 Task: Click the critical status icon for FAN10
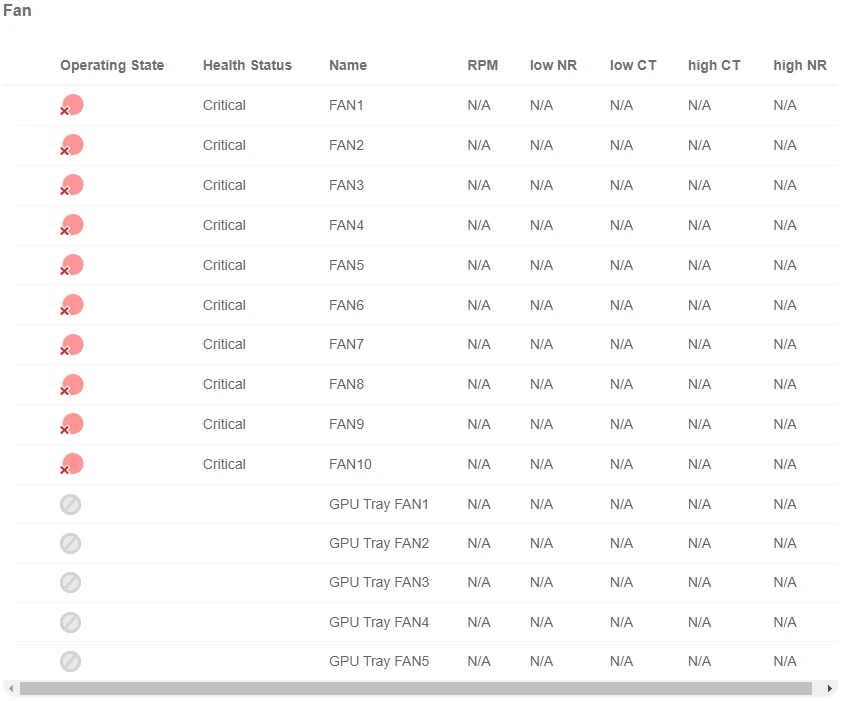[71, 464]
